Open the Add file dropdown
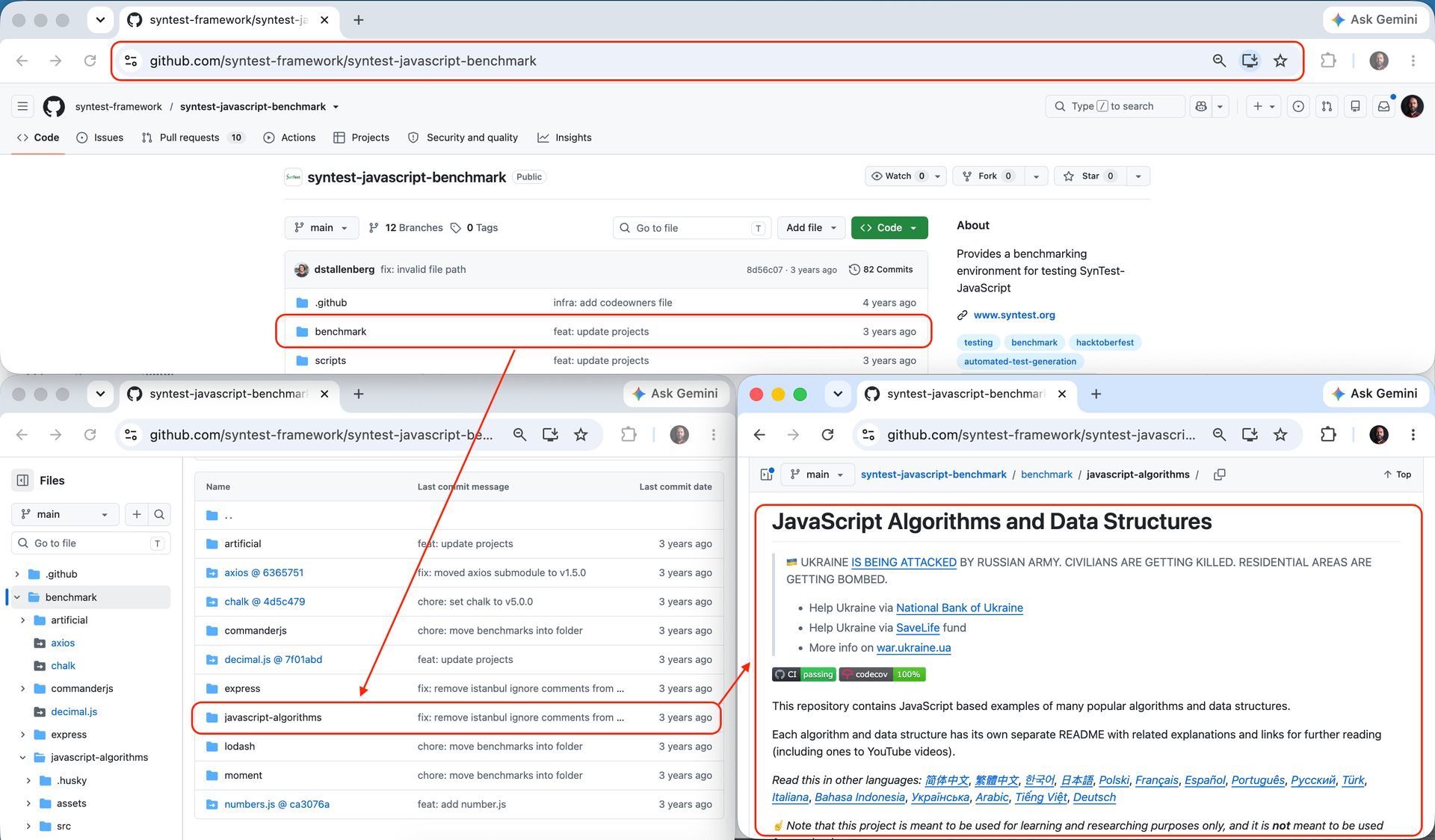The height and width of the screenshot is (840, 1435). tap(811, 228)
